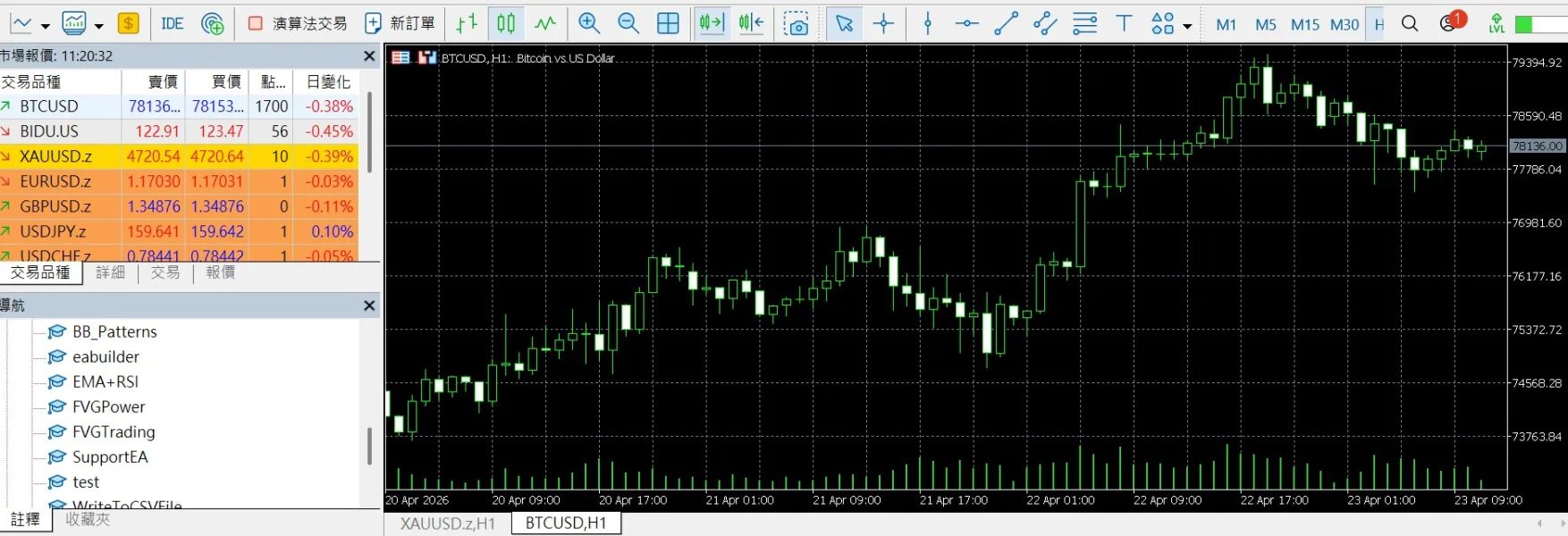
Task: Take a chart screenshot with camera icon
Action: coord(795,24)
